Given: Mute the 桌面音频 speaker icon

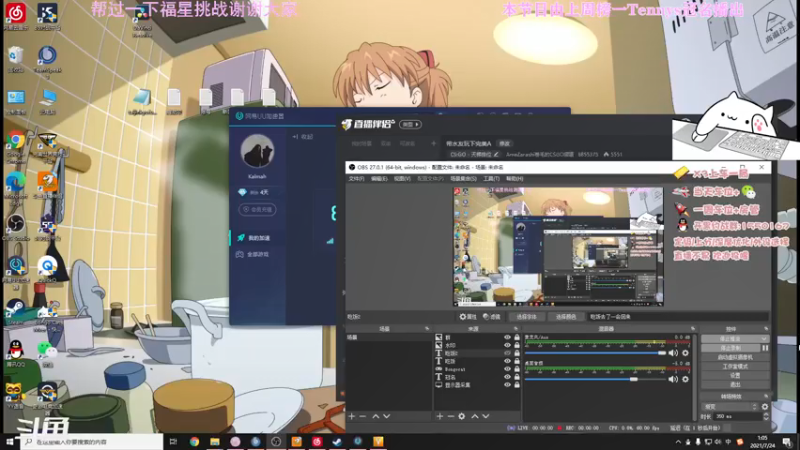Looking at the screenshot, I should 673,379.
